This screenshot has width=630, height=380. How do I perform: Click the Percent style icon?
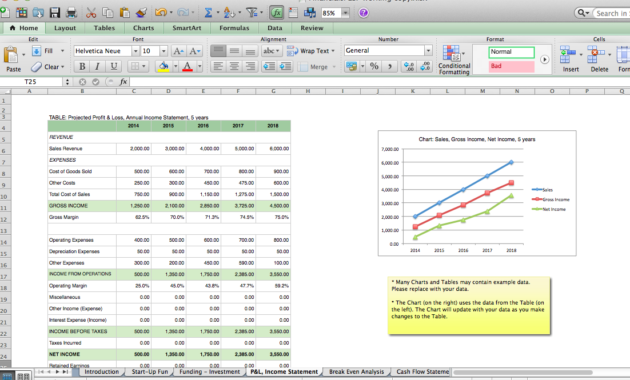[374, 66]
